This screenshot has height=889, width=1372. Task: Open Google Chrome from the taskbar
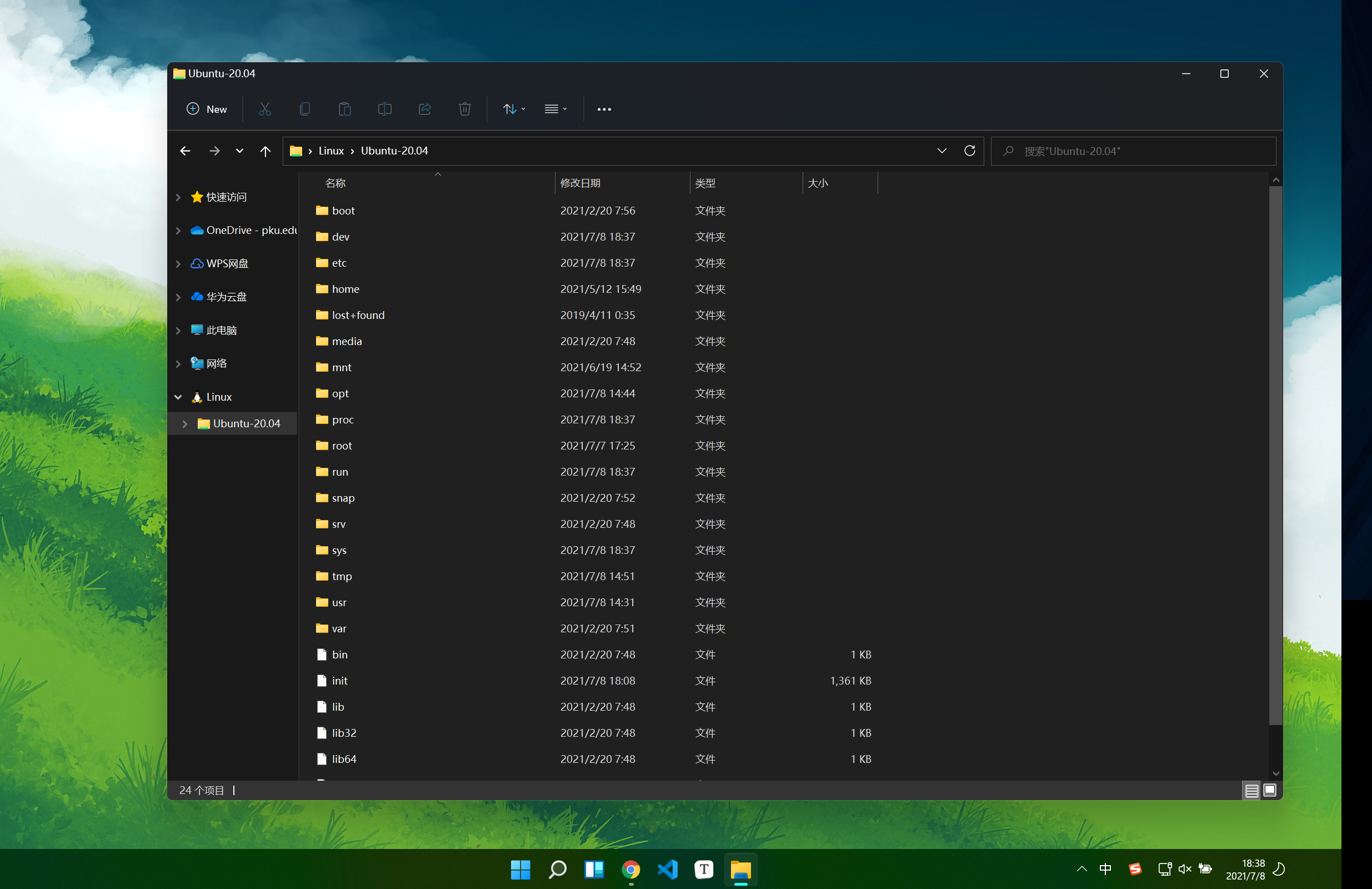click(630, 870)
